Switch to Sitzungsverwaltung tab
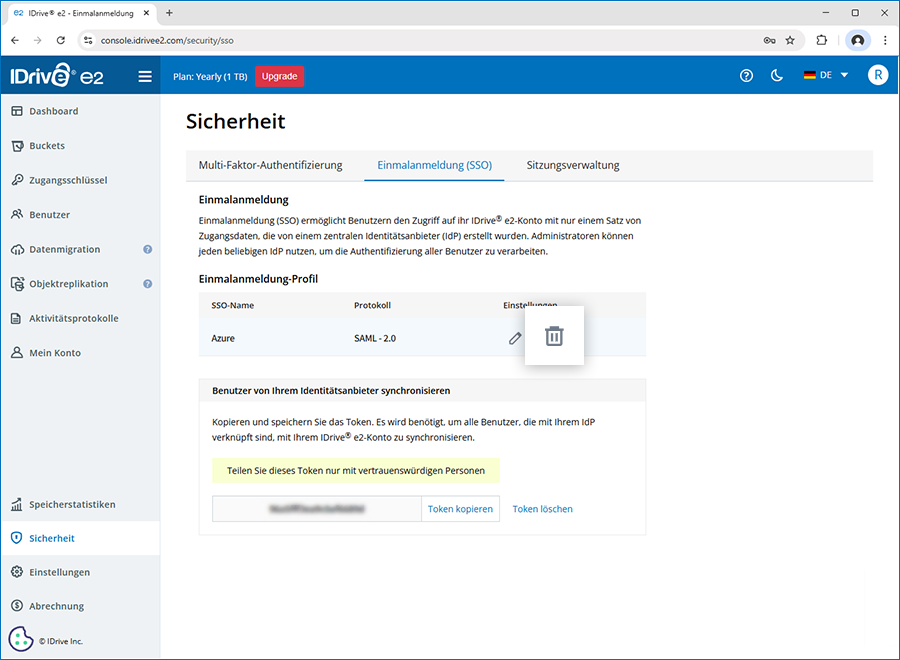This screenshot has height=660, width=900. pyautogui.click(x=573, y=165)
